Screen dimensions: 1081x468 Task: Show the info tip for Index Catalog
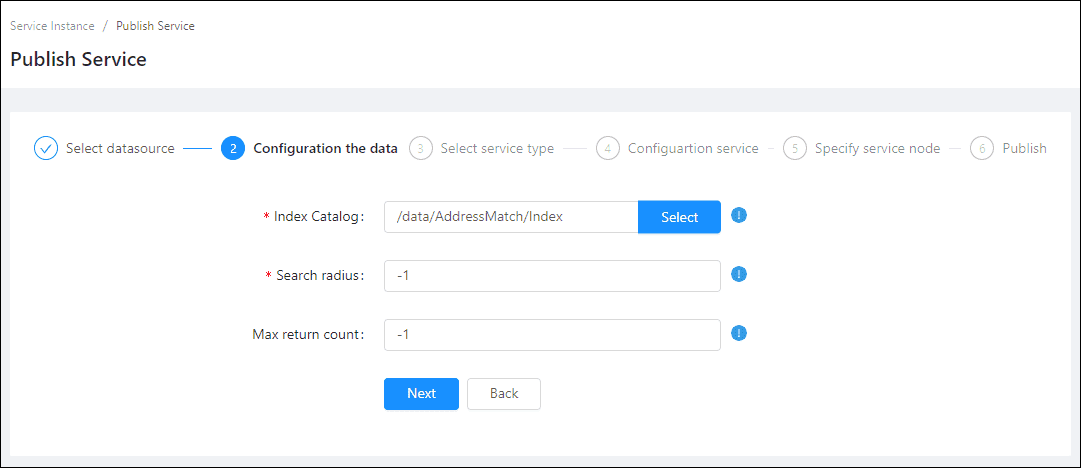coord(739,215)
